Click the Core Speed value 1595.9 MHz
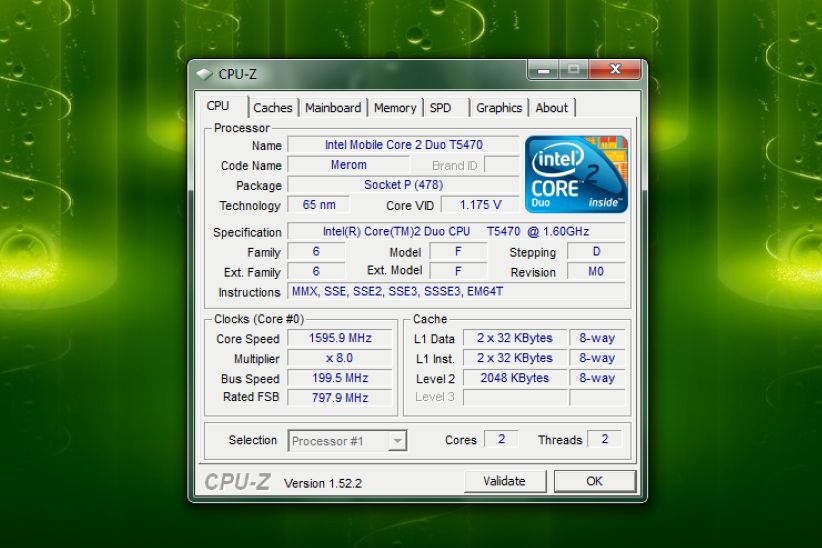 (x=340, y=338)
